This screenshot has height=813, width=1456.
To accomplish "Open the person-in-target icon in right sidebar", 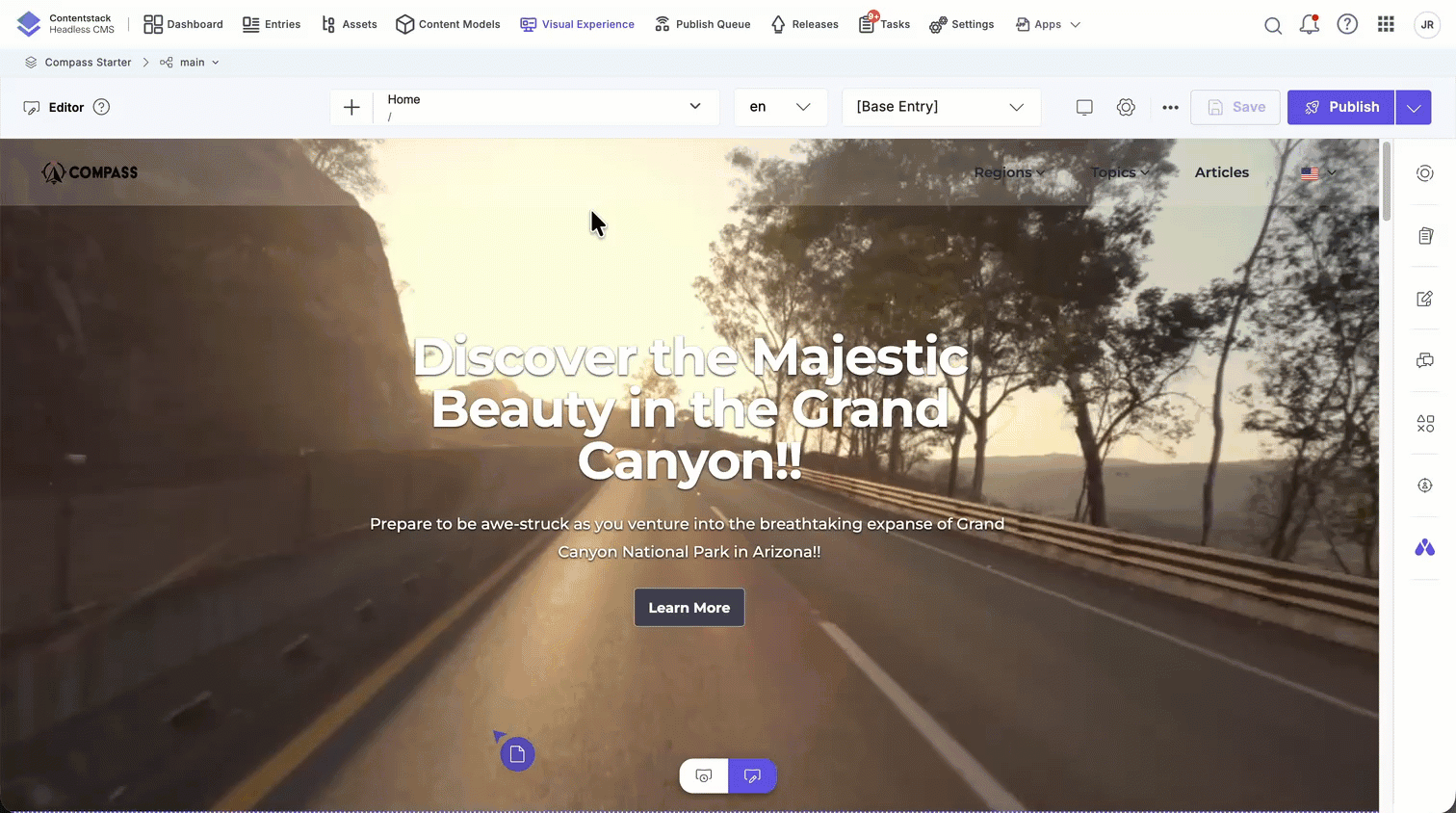I will click(x=1425, y=485).
